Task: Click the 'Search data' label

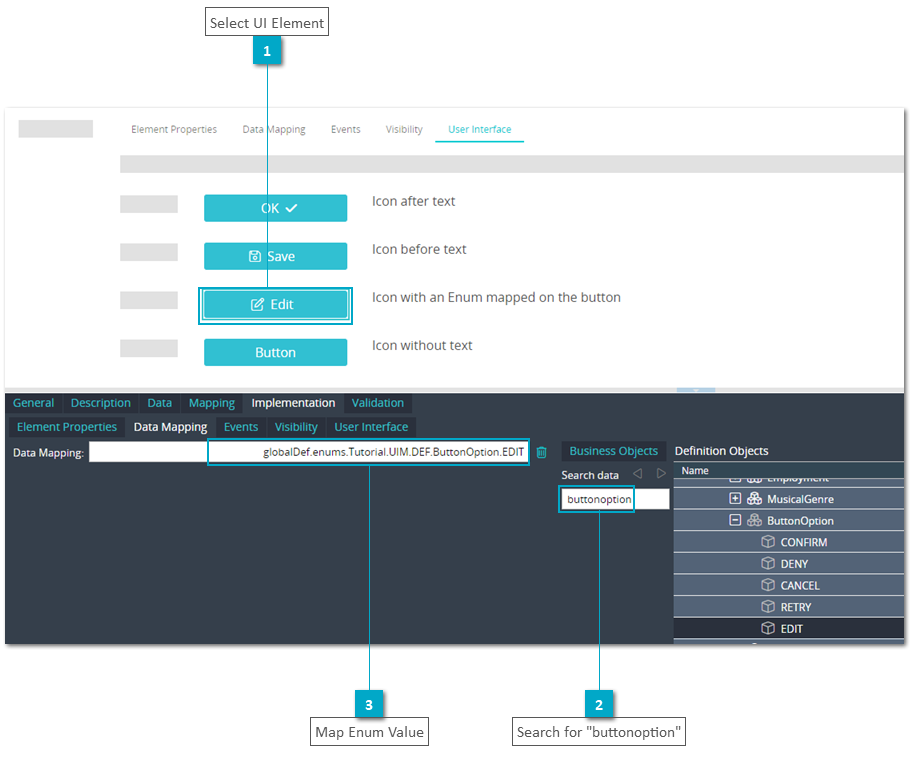Action: tap(589, 475)
